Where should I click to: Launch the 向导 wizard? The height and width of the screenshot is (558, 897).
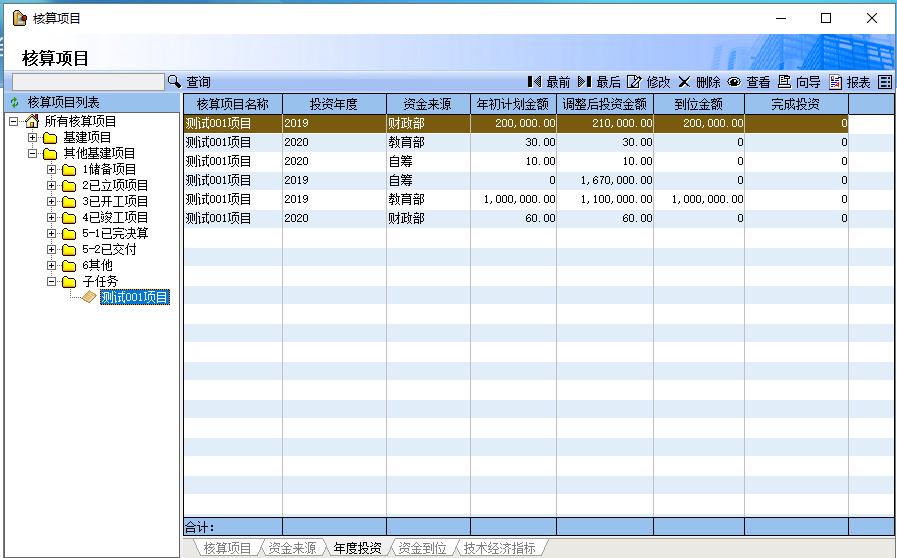[x=798, y=82]
